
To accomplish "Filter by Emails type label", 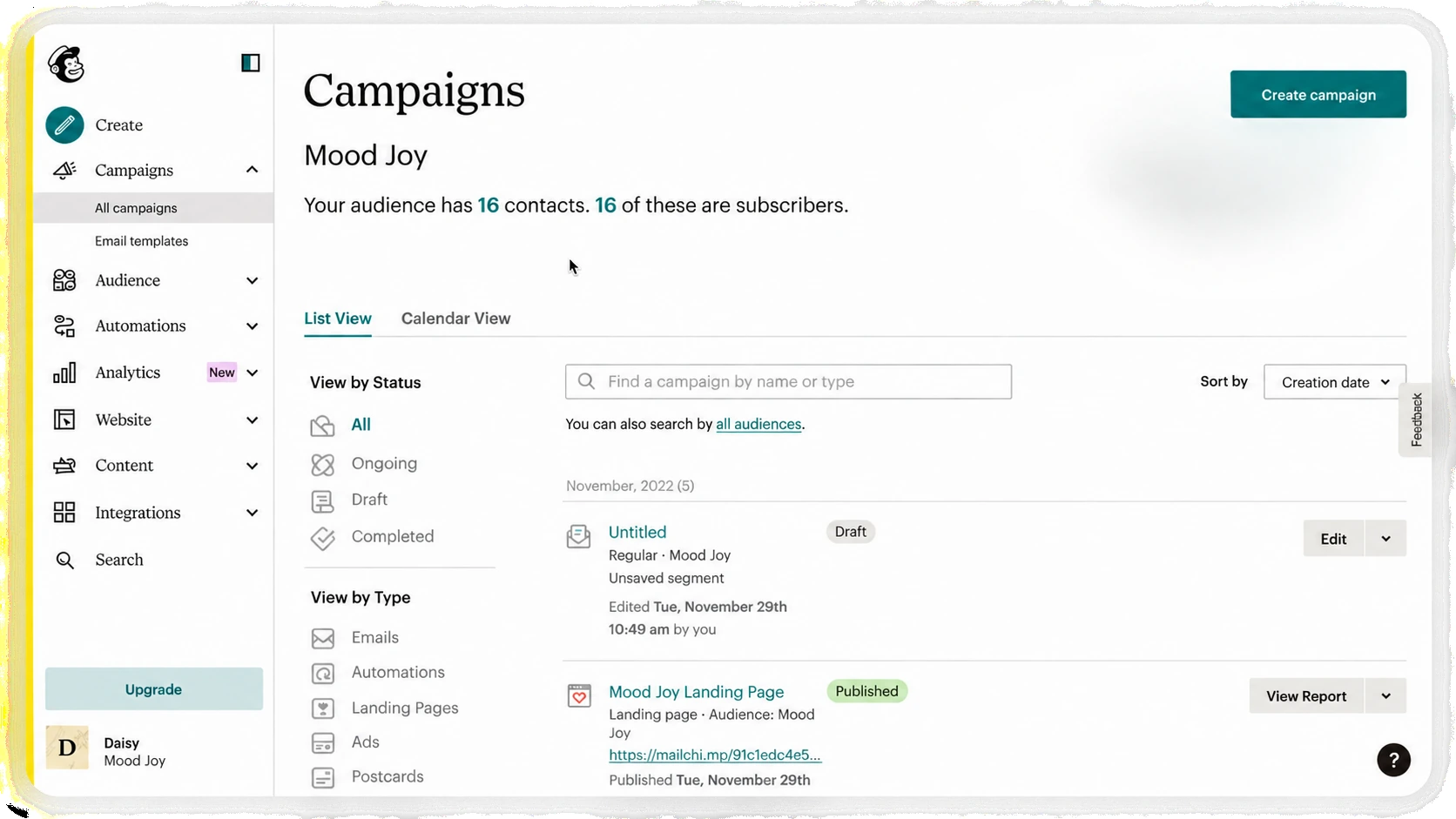I will click(375, 638).
